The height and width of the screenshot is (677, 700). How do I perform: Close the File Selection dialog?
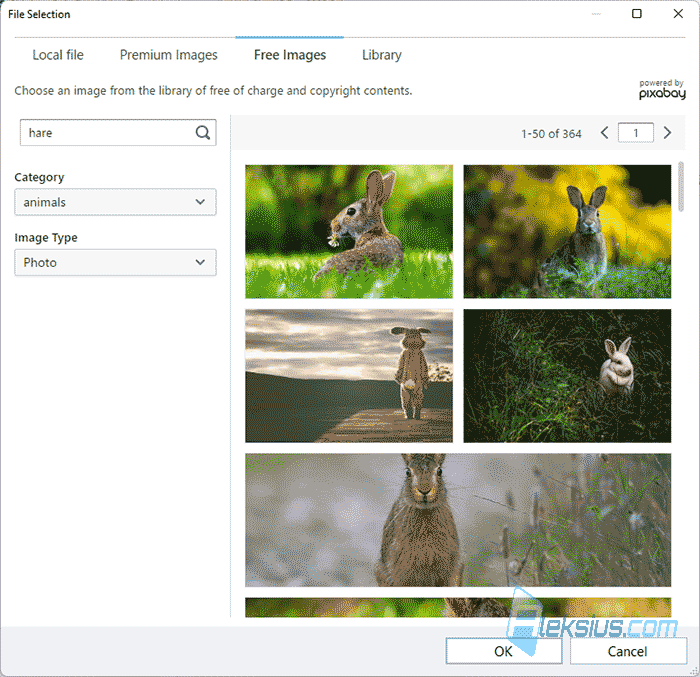point(678,14)
